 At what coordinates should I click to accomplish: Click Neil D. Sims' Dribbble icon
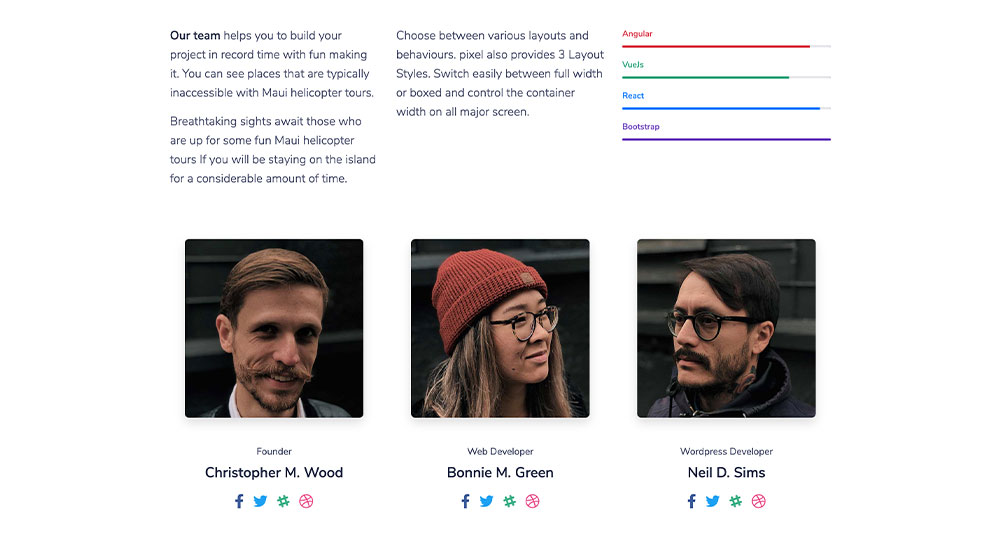(x=758, y=501)
